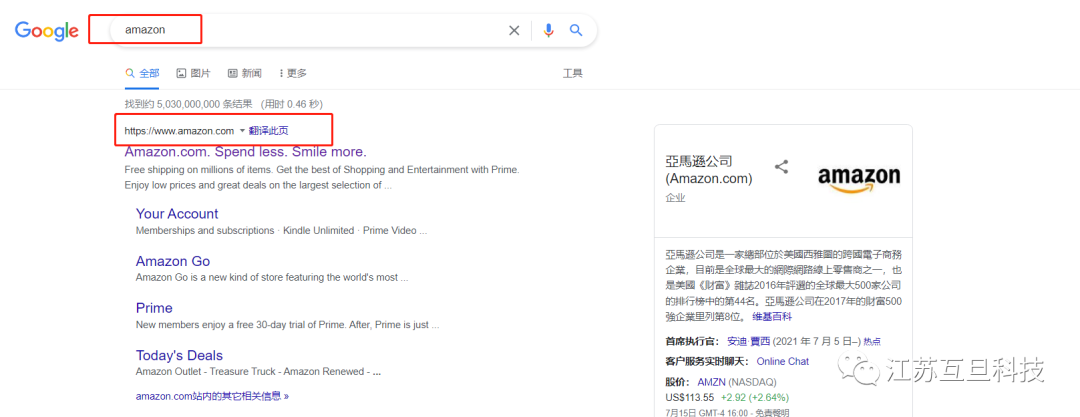Click the share icon in knowledge panel

pos(781,167)
